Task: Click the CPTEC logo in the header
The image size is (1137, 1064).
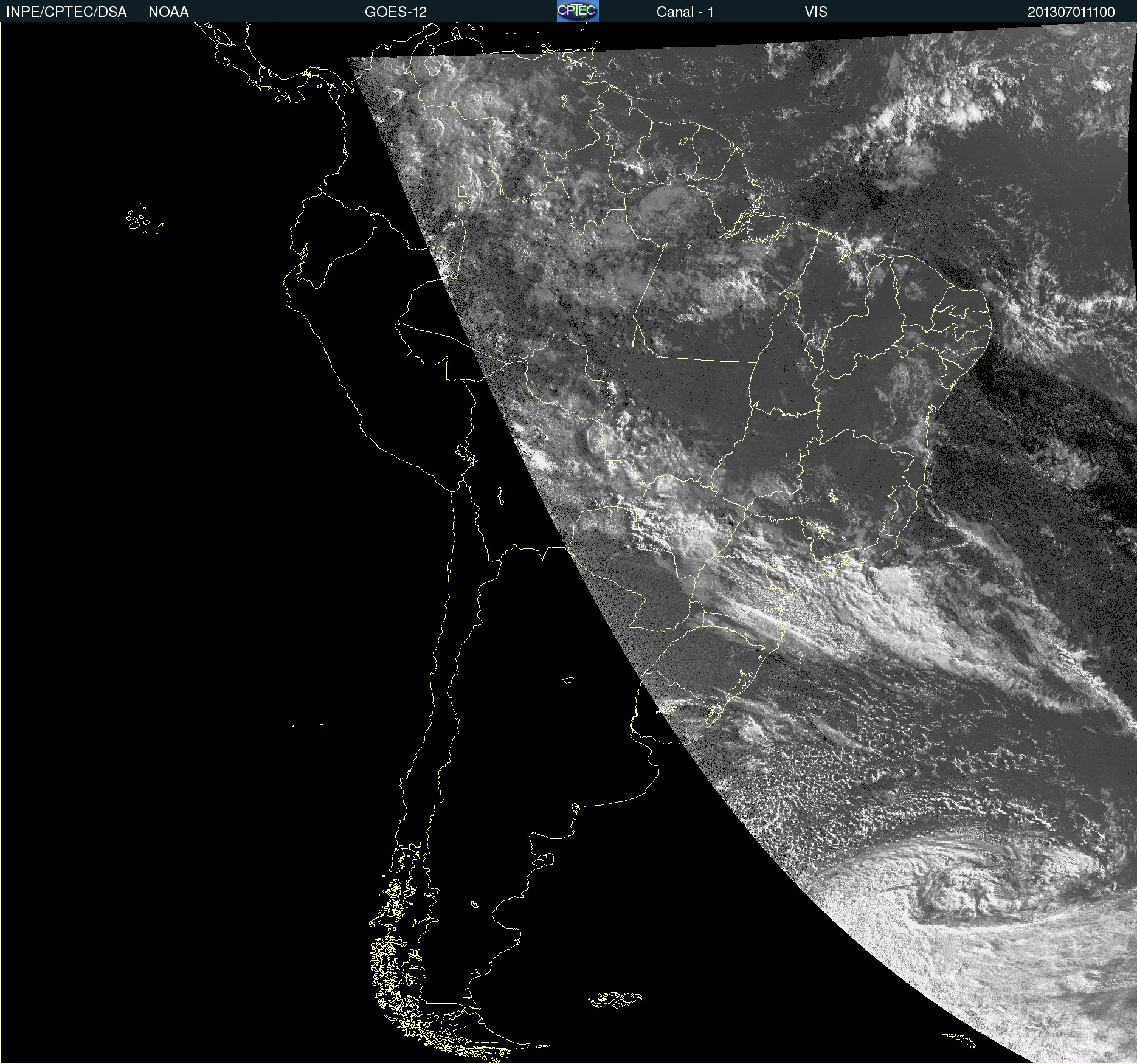Action: [578, 11]
